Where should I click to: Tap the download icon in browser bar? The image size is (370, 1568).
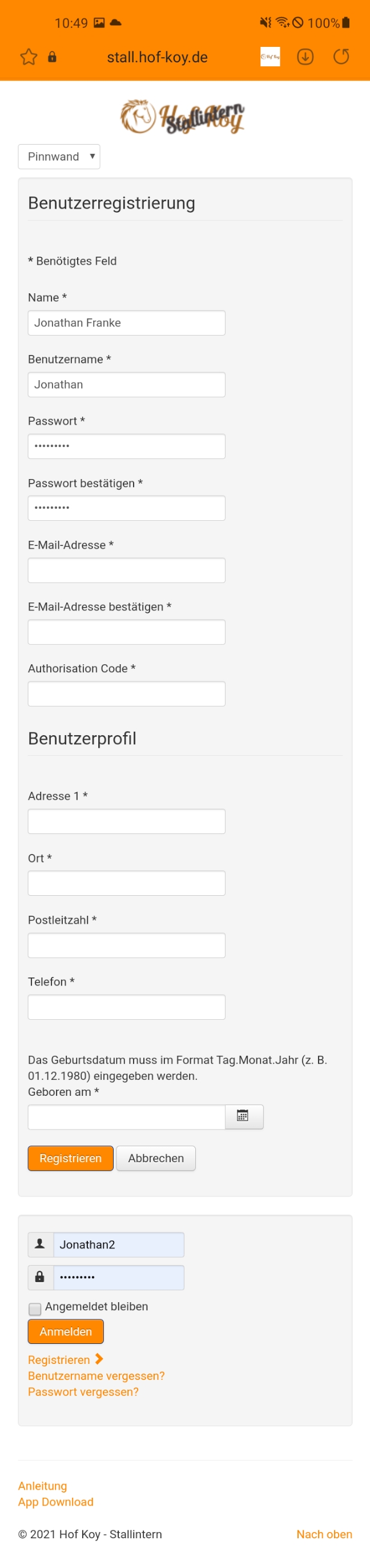305,57
